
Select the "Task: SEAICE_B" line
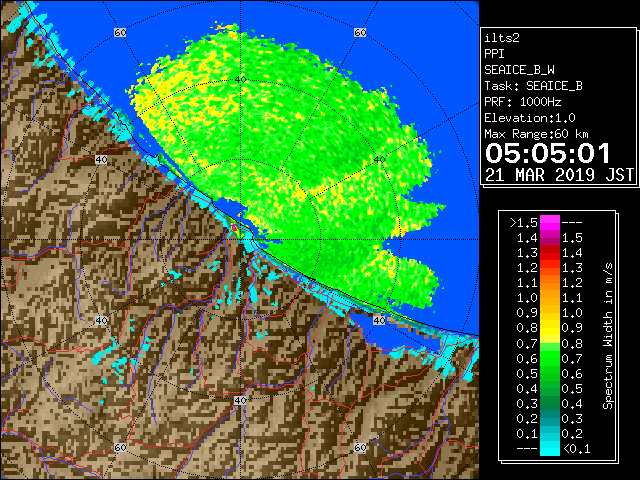(x=533, y=86)
